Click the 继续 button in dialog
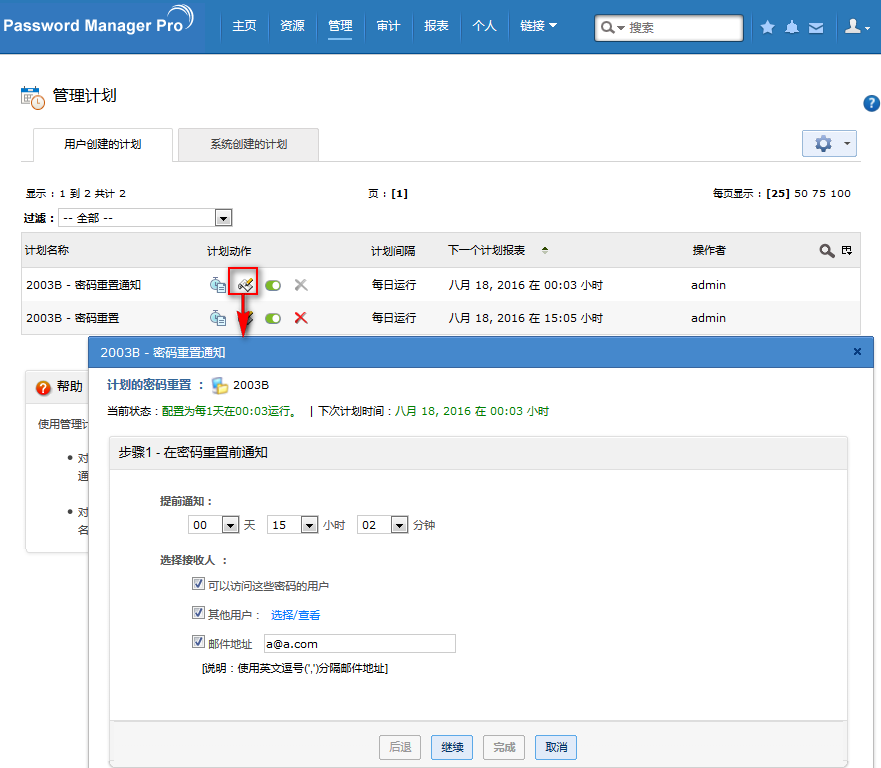Viewport: 881px width, 768px height. [x=452, y=747]
